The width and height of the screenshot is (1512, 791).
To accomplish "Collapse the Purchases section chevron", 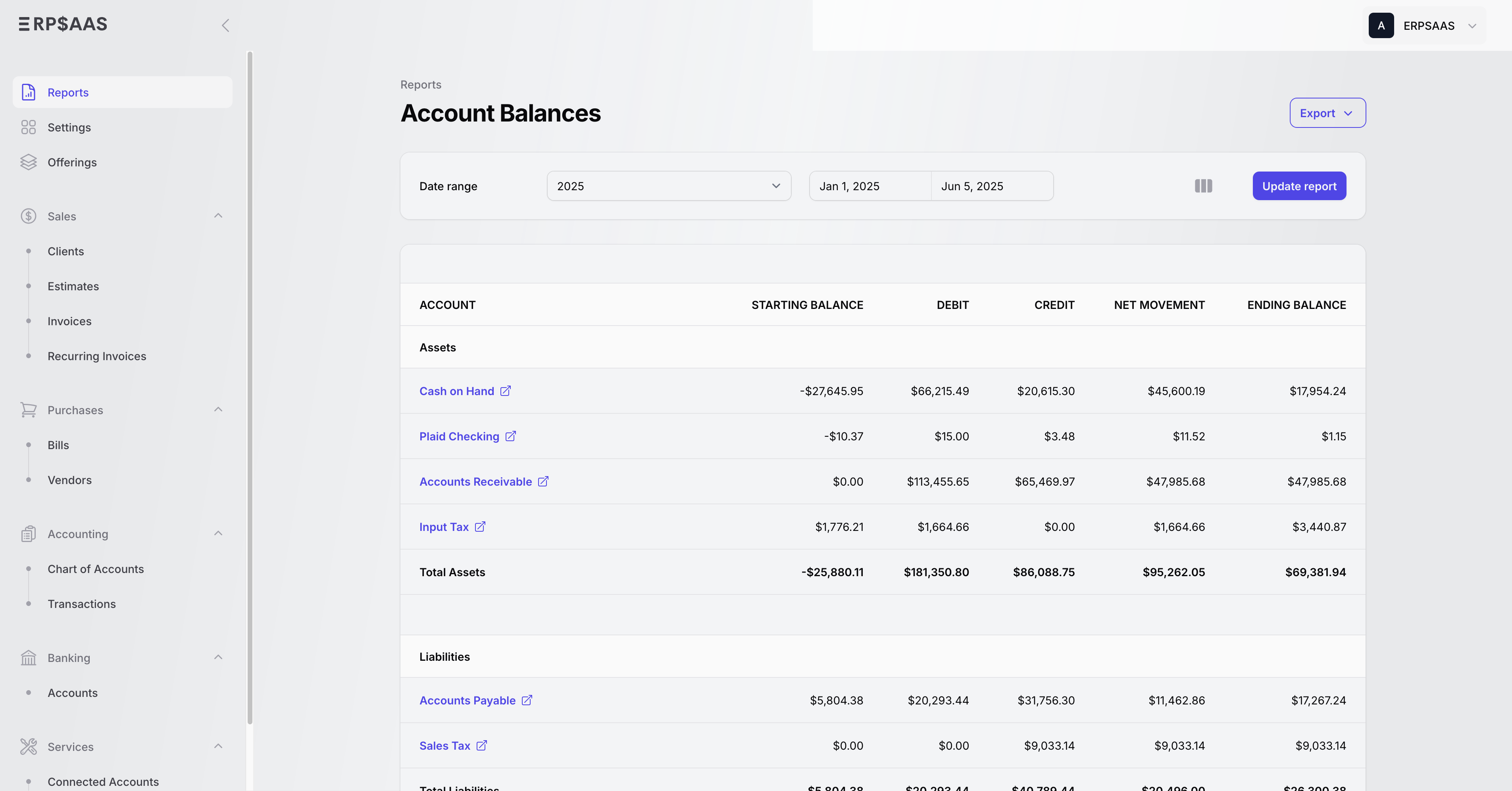I will (218, 409).
